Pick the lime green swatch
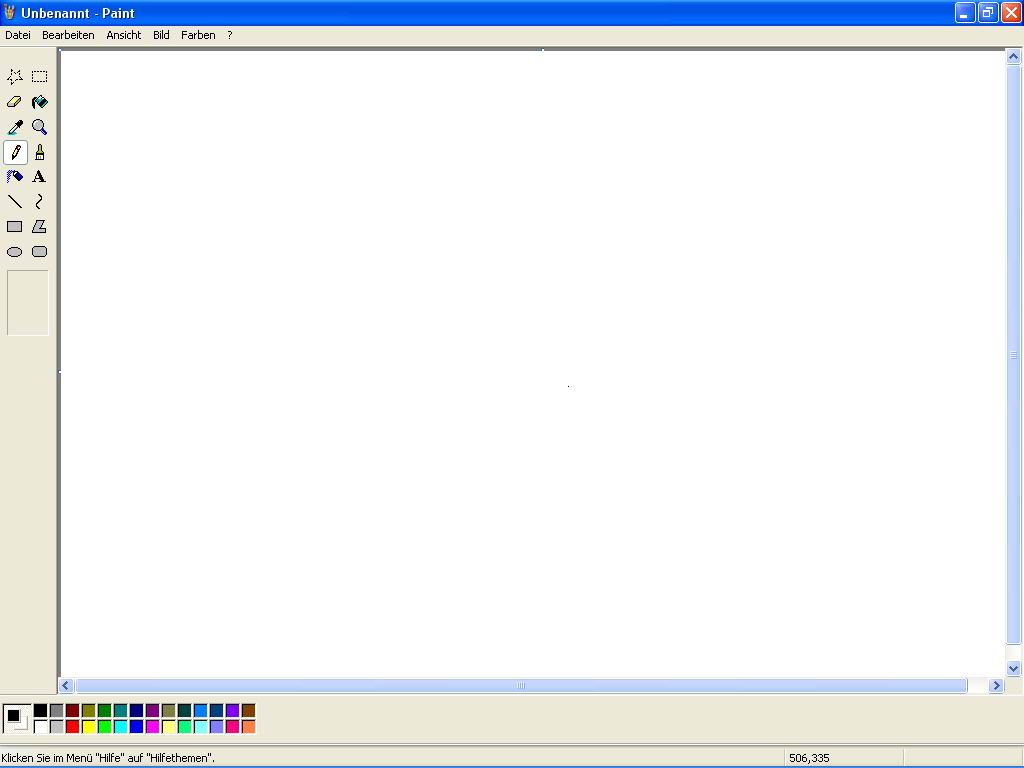The width and height of the screenshot is (1024, 768). click(104, 726)
